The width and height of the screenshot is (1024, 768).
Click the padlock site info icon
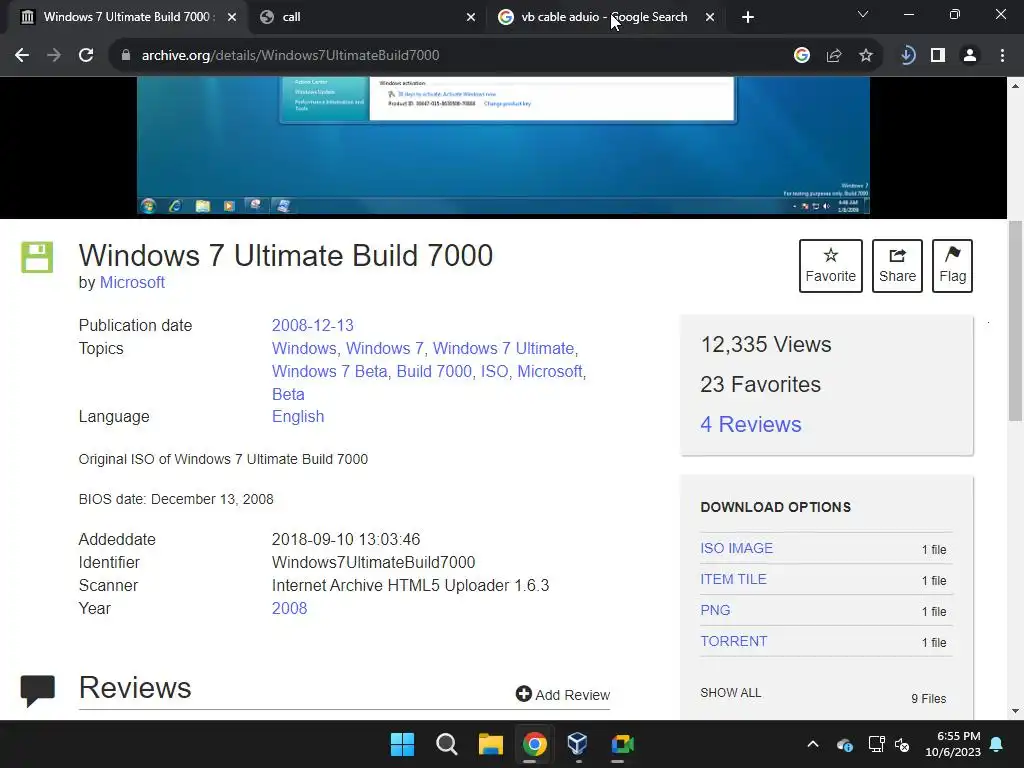[126, 56]
